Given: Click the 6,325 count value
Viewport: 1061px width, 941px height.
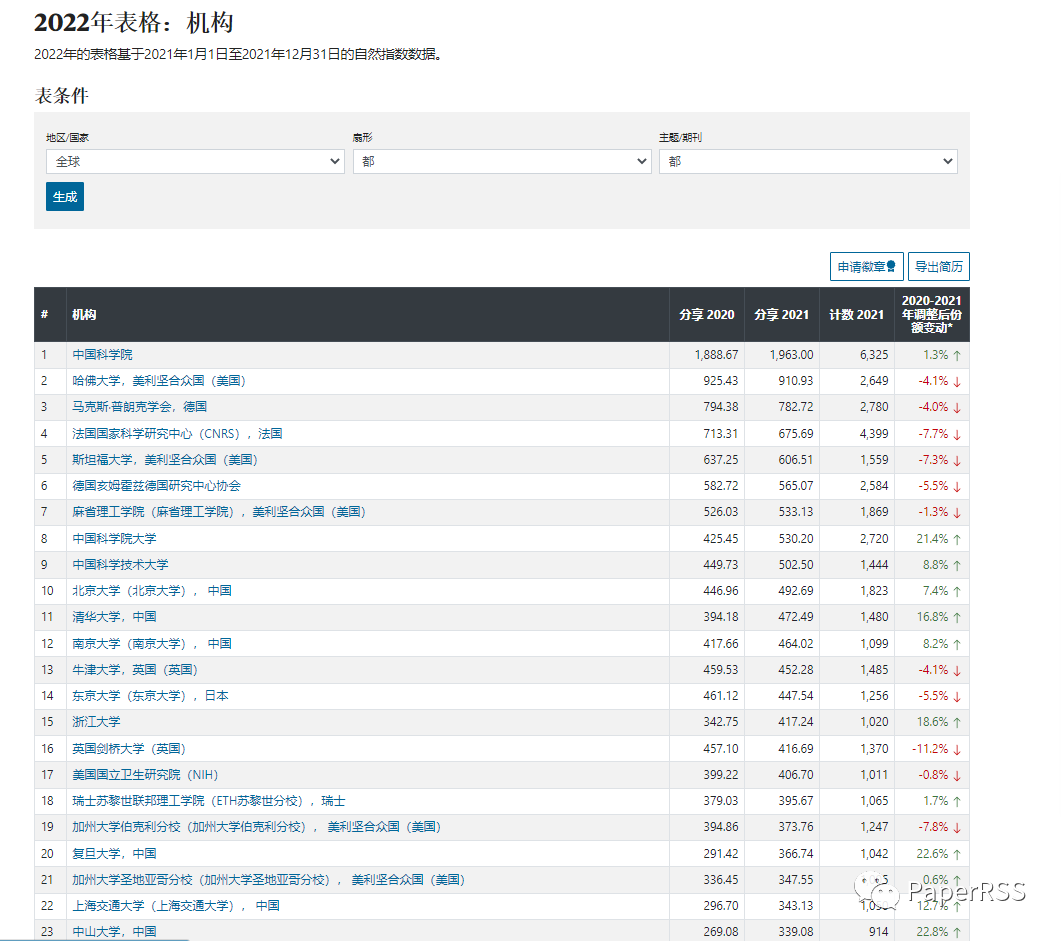Looking at the screenshot, I should [874, 354].
